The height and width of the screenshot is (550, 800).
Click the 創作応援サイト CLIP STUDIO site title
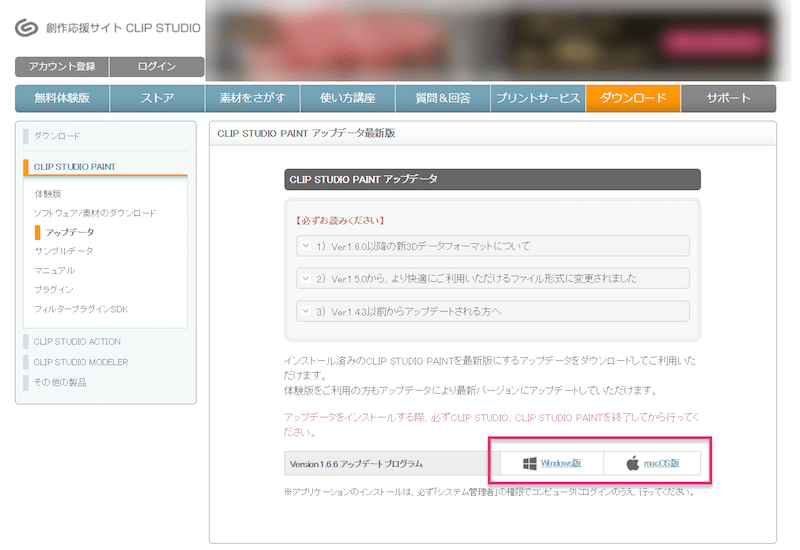point(123,28)
